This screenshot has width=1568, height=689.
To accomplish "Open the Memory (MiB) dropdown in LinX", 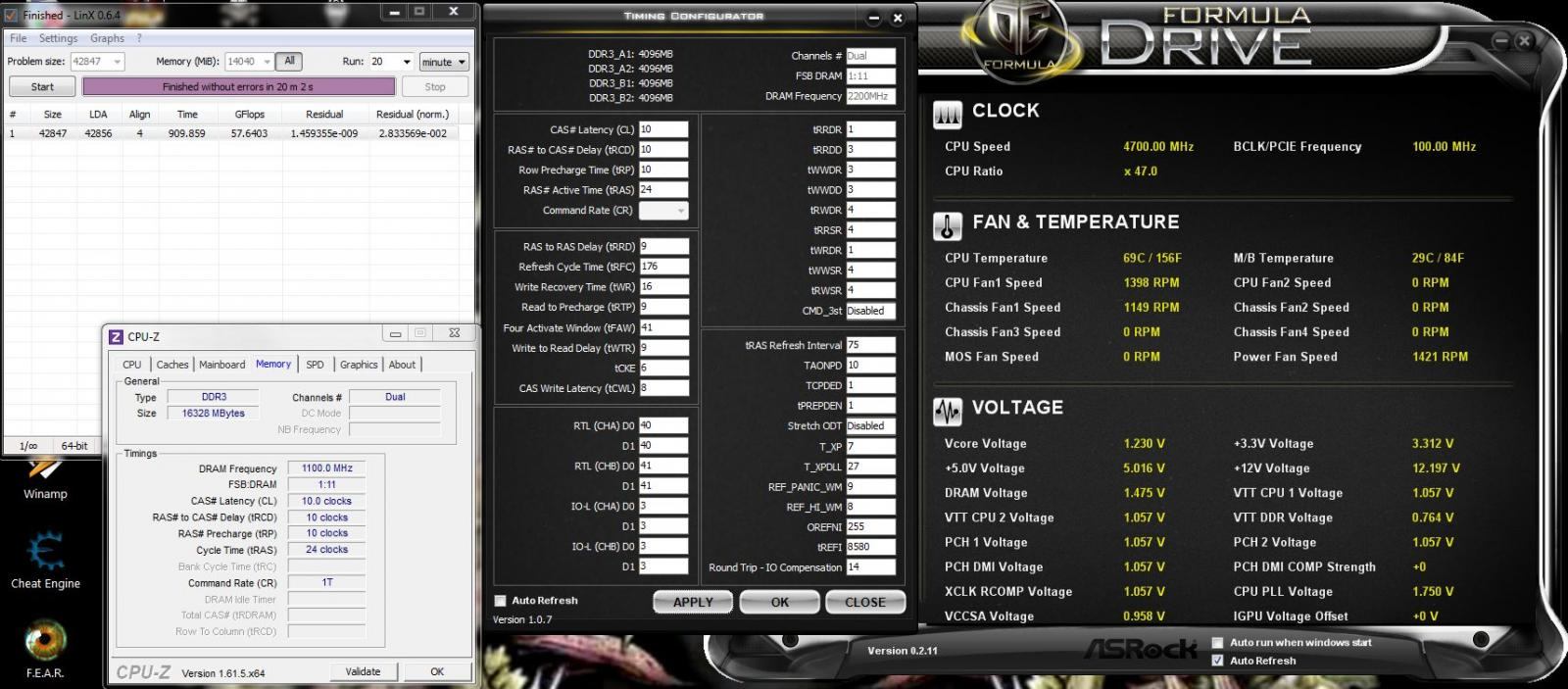I will pyautogui.click(x=267, y=62).
